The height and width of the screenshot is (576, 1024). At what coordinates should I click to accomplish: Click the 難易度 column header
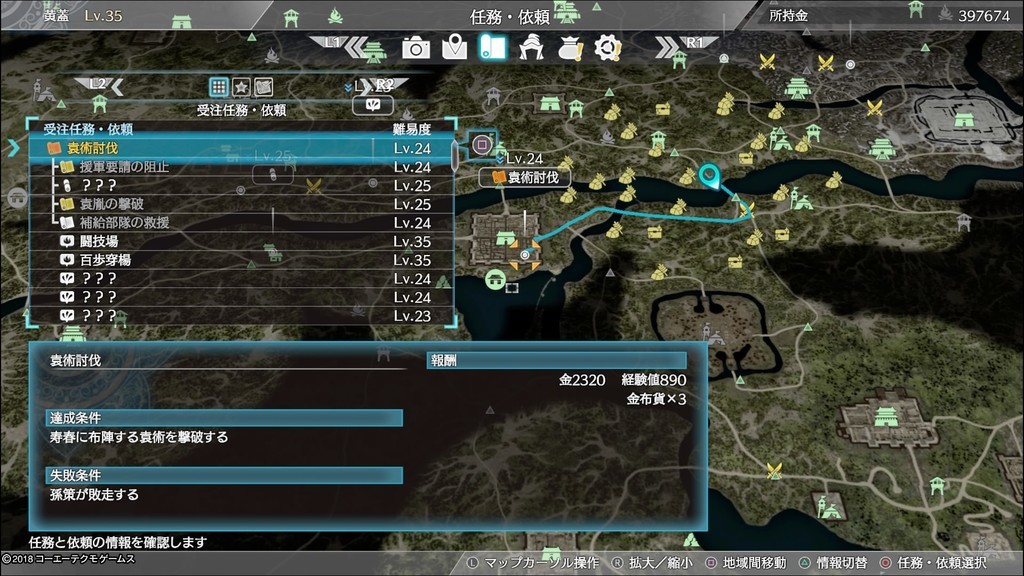pos(412,129)
